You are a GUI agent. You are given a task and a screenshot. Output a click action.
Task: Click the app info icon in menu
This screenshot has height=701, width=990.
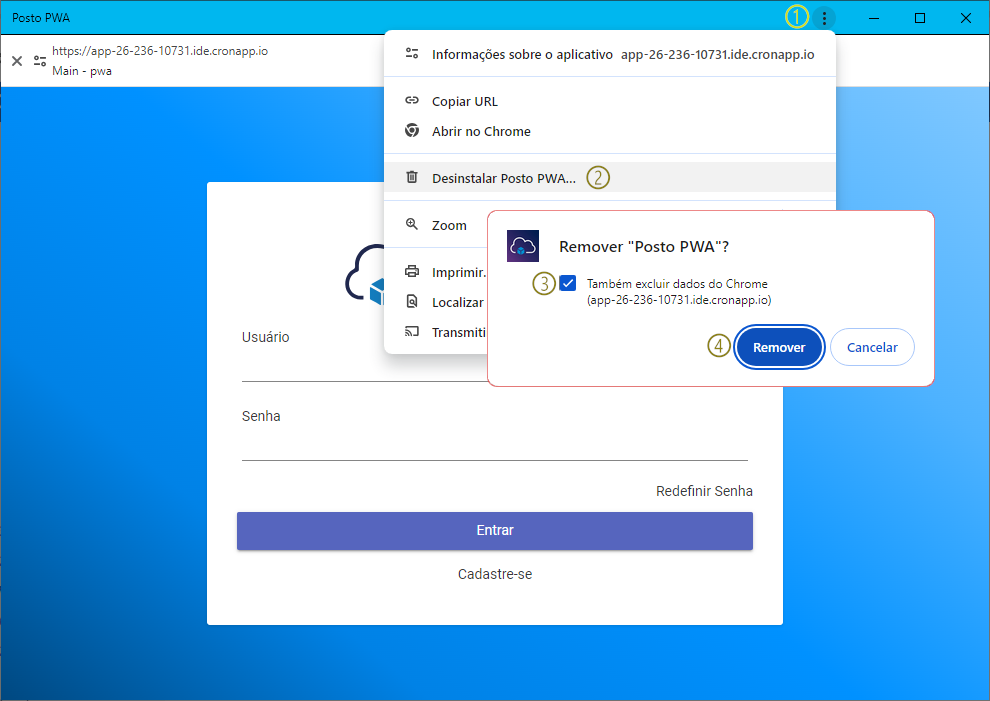click(x=412, y=54)
